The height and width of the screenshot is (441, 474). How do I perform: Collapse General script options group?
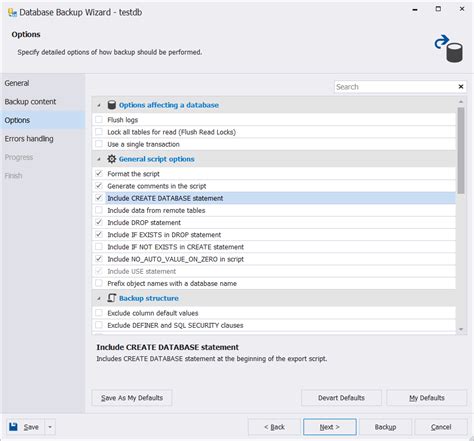(x=99, y=159)
